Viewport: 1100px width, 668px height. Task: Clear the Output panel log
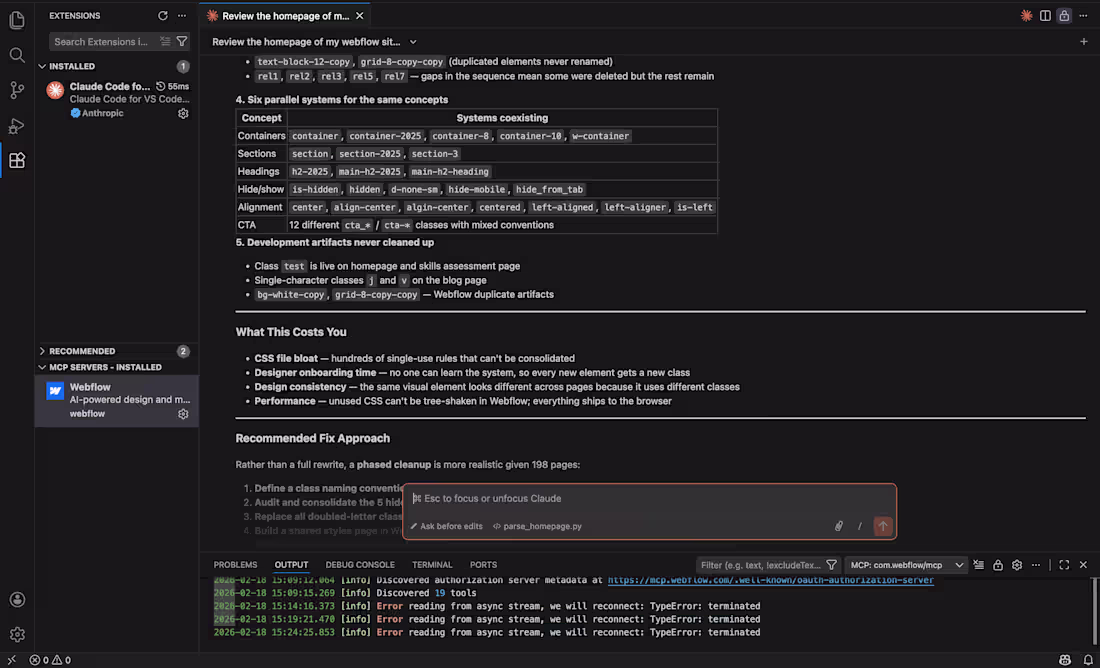(x=979, y=565)
